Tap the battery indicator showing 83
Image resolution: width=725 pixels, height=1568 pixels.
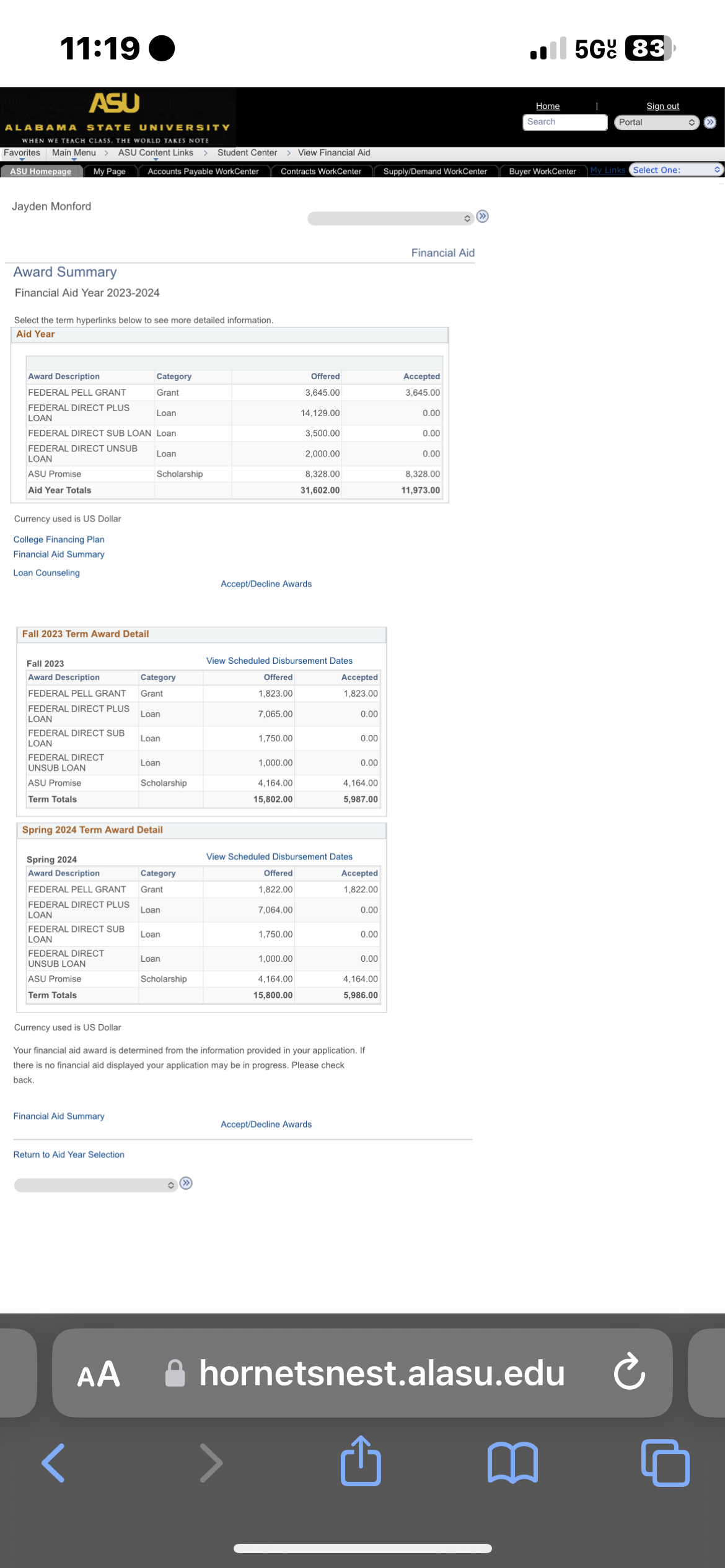pos(650,48)
